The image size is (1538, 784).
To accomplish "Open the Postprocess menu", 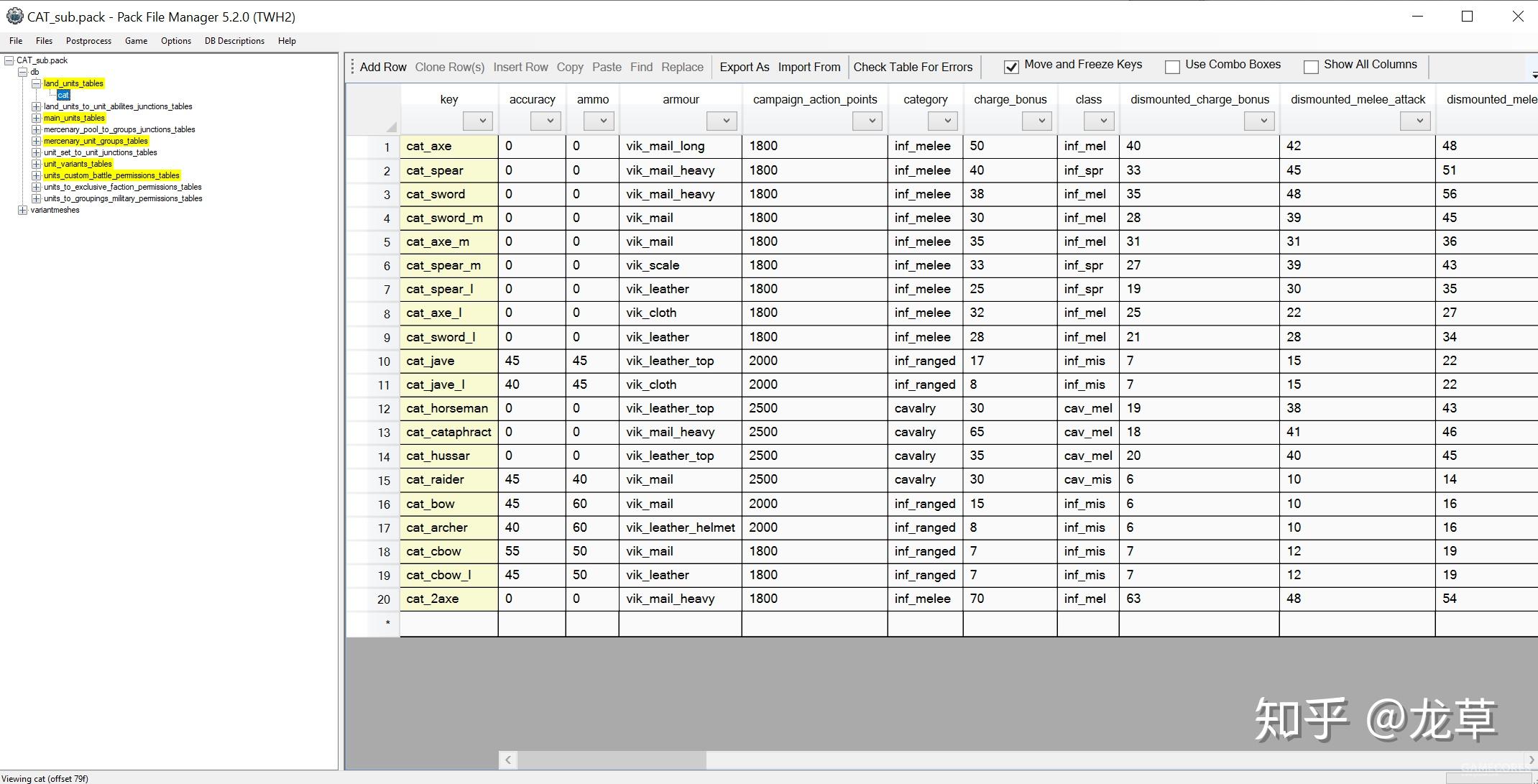I will 88,41.
